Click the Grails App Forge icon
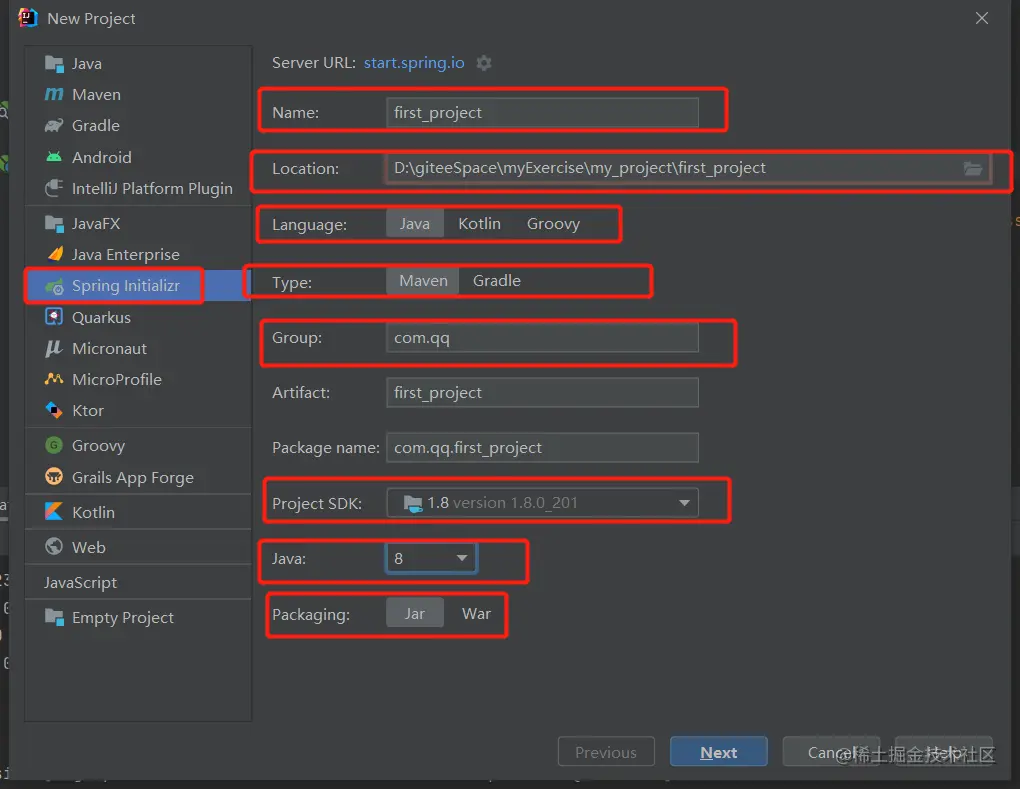Viewport: 1020px width, 789px height. tap(54, 477)
